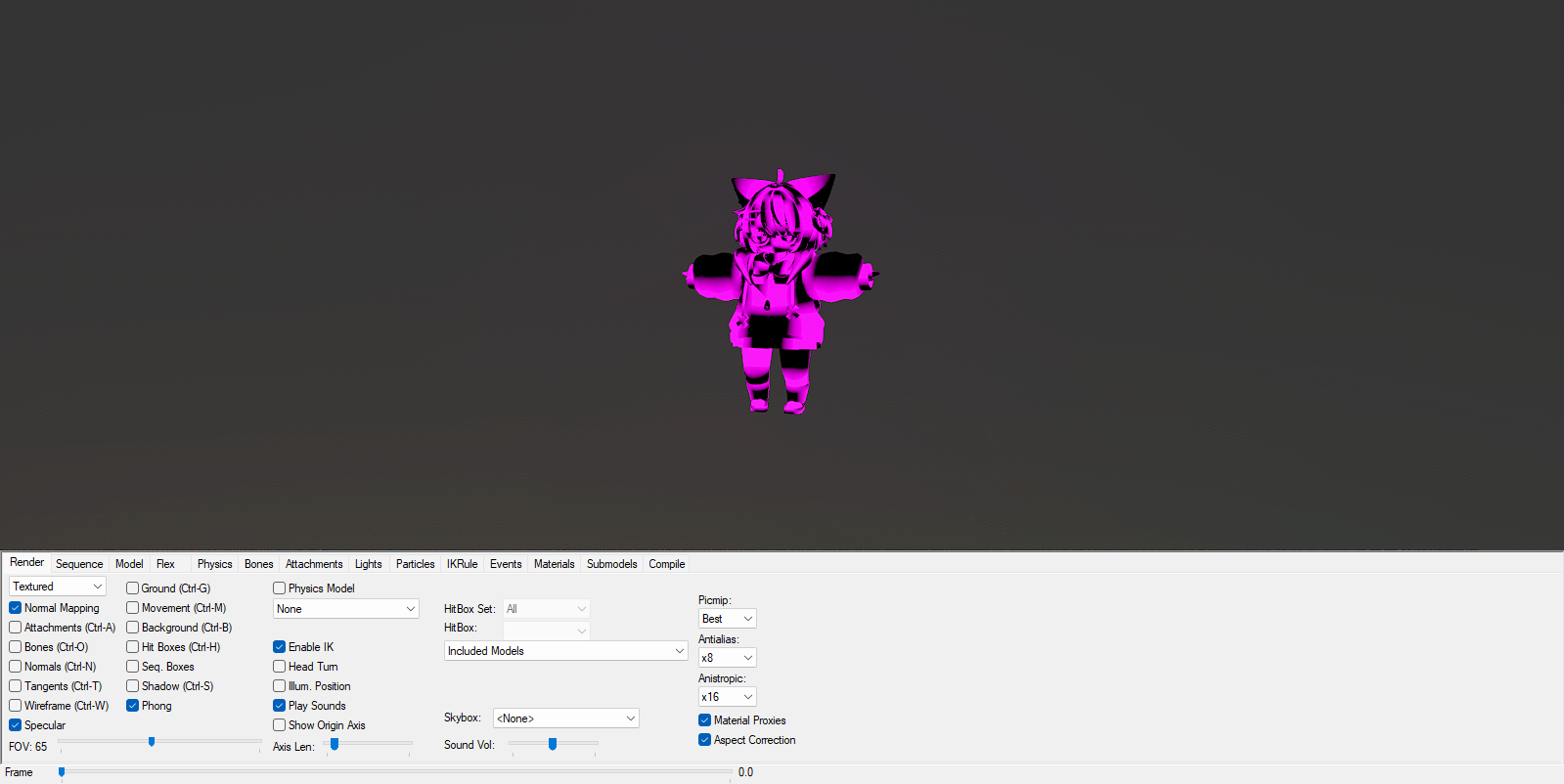Screen dimensions: 1564x784
Task: Show Hit Boxes (Ctrl-H) via its checkbox
Action: 133,647
